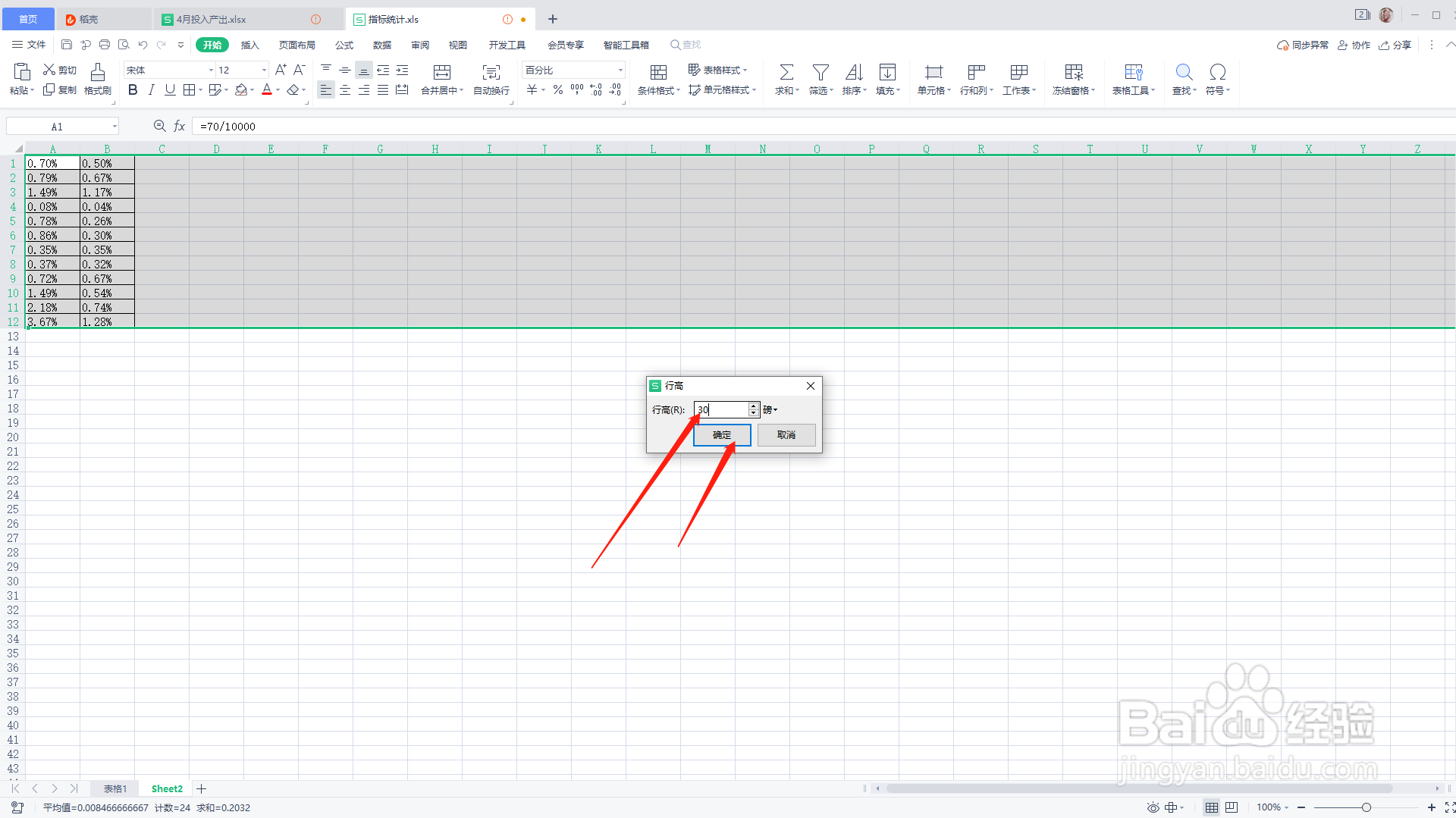Image resolution: width=1456 pixels, height=818 pixels.
Task: Click the Filter funnel icon
Action: click(821, 72)
